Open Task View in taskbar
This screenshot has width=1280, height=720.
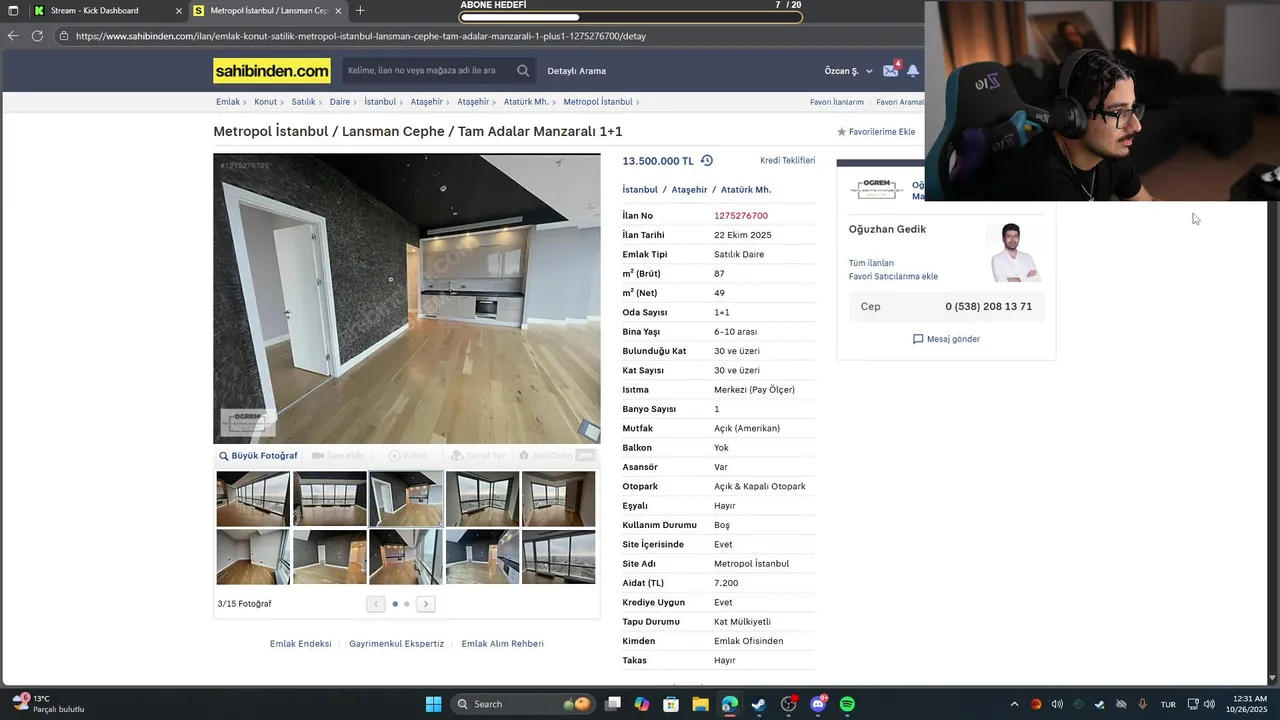tap(613, 704)
